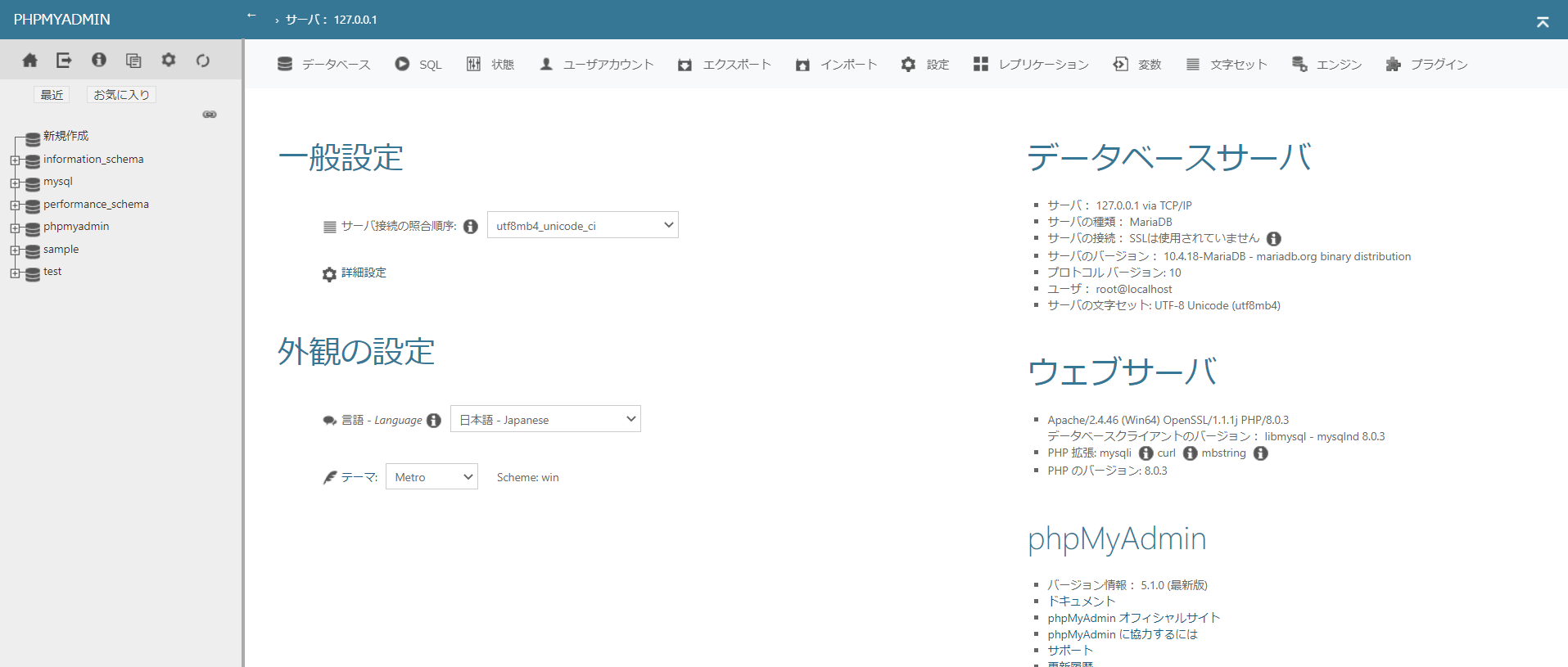Image resolution: width=1568 pixels, height=667 pixels.
Task: Open the 状態 status tab
Action: tap(490, 64)
